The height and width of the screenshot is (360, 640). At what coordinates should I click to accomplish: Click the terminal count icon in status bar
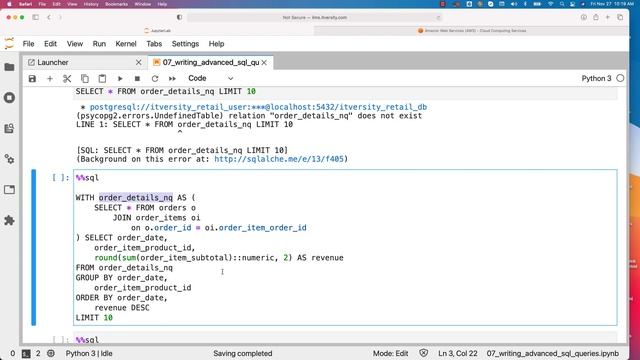(x=26, y=353)
